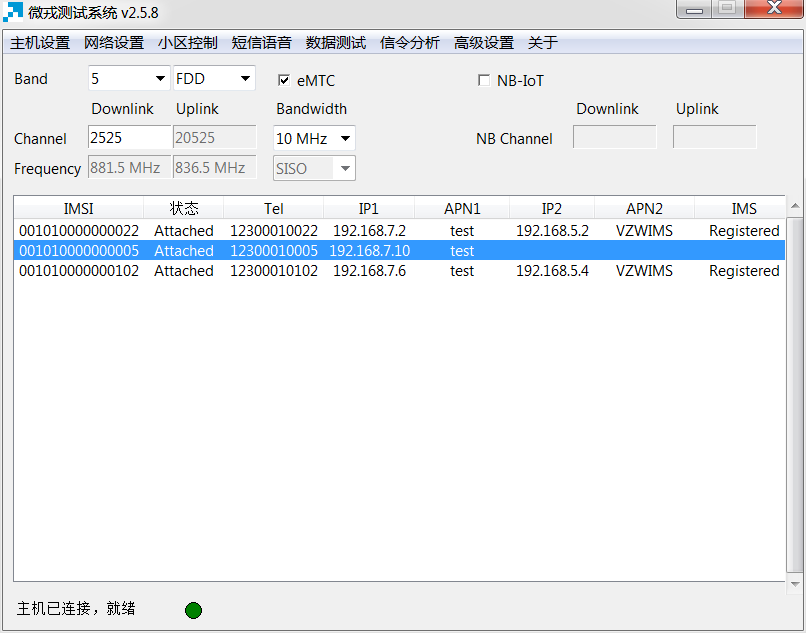Screen dimensions: 806x633
Task: Open the 主机设置 menu
Action: tap(40, 43)
